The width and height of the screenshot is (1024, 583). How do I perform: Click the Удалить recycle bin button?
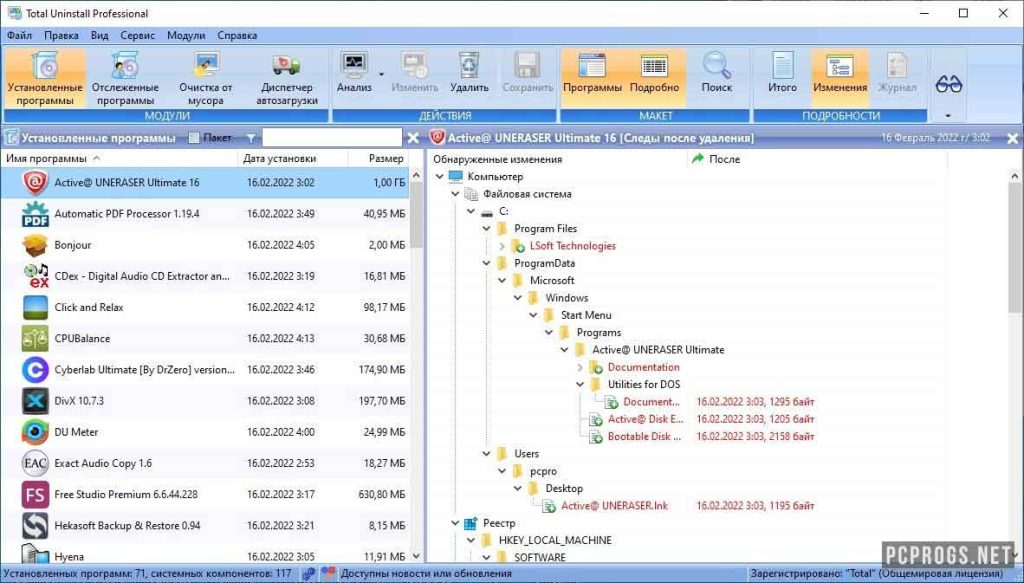[469, 73]
